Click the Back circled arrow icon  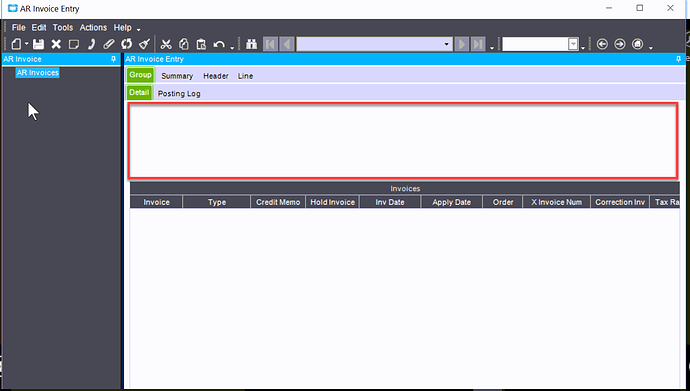[602, 44]
